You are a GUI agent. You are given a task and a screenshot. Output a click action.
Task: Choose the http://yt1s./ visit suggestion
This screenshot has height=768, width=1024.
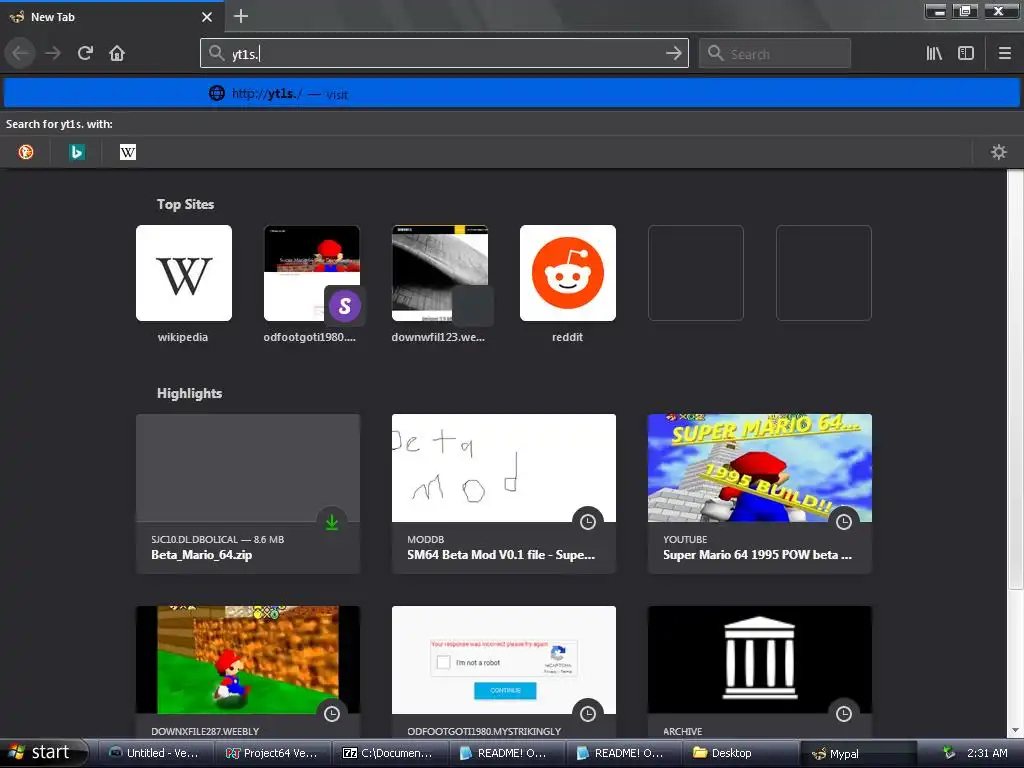[x=511, y=93]
